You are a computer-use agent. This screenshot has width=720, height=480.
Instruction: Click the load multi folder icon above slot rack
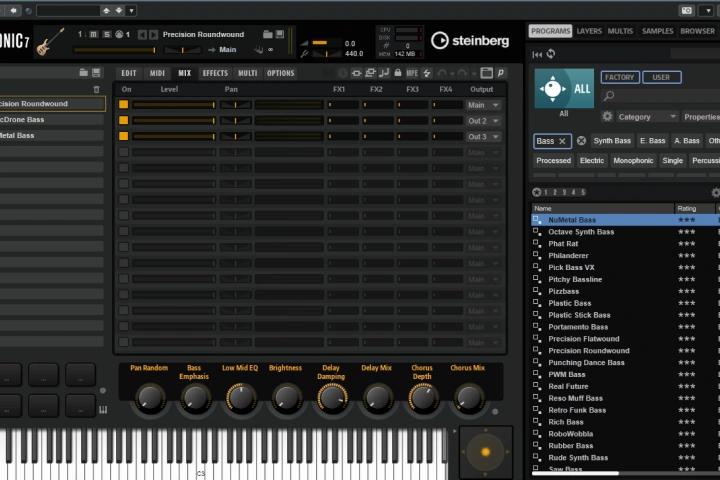click(84, 73)
